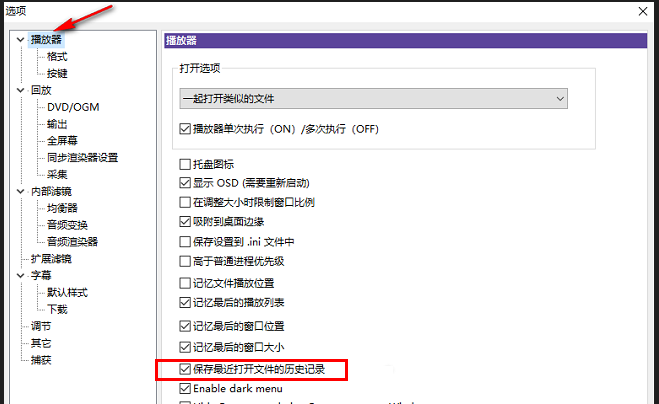Collapse the 播放器 tree node
The height and width of the screenshot is (404, 659).
click(20, 40)
